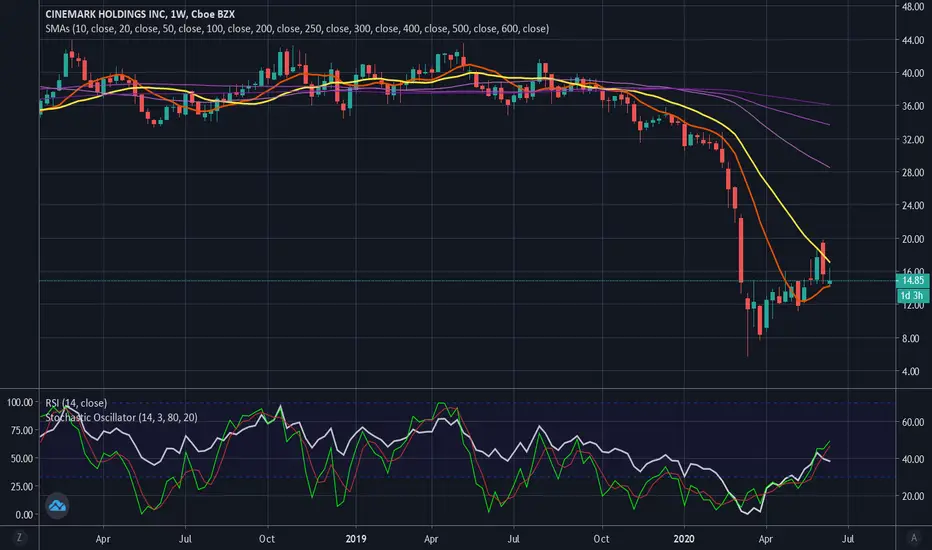Click the 0.00 oscillator axis label

click(24, 514)
